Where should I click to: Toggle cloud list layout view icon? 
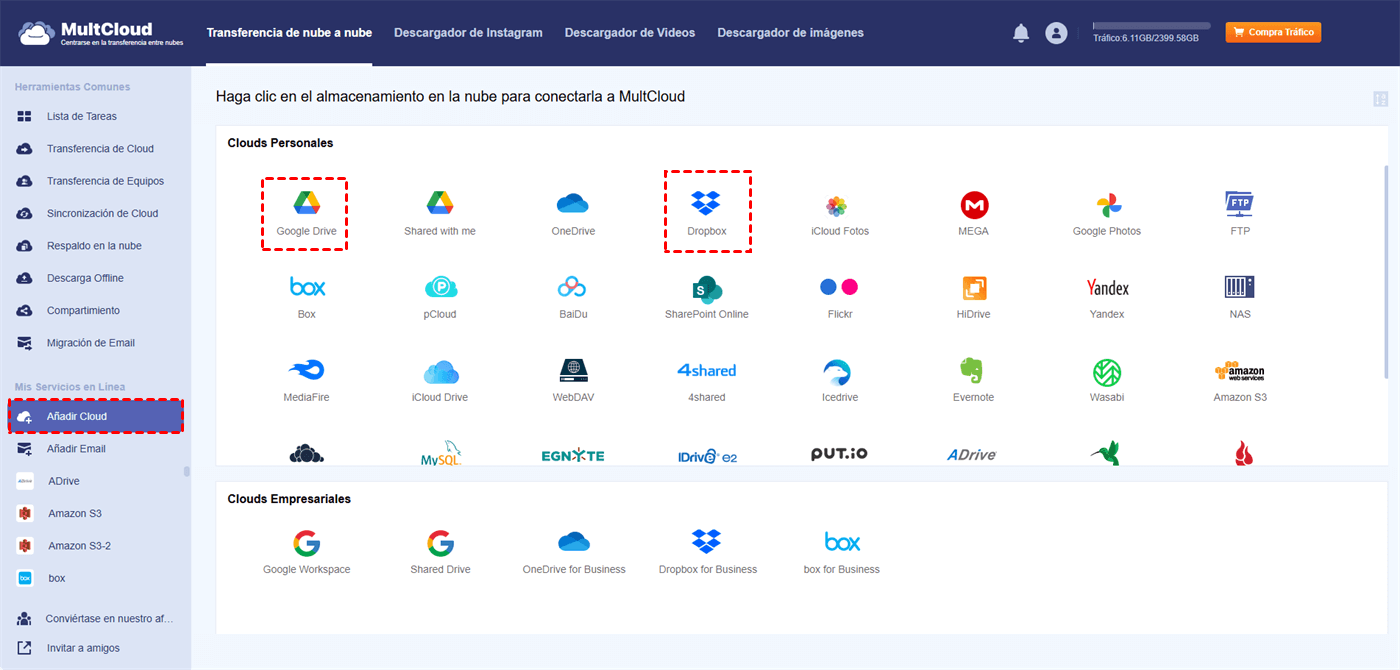click(1381, 99)
